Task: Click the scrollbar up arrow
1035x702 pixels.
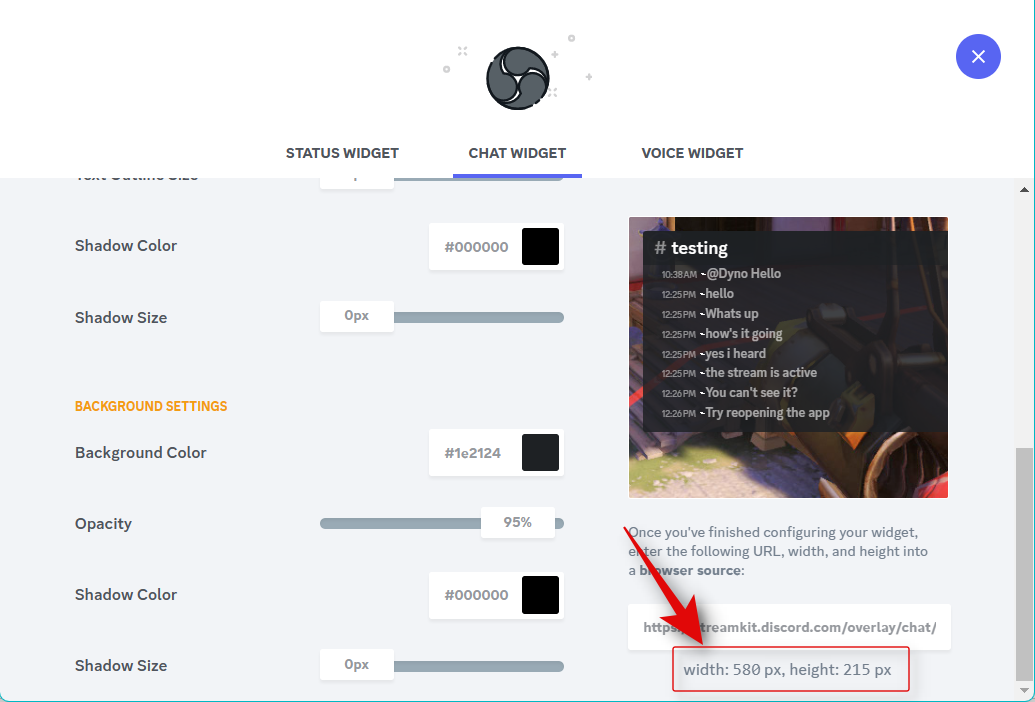Action: click(1024, 189)
